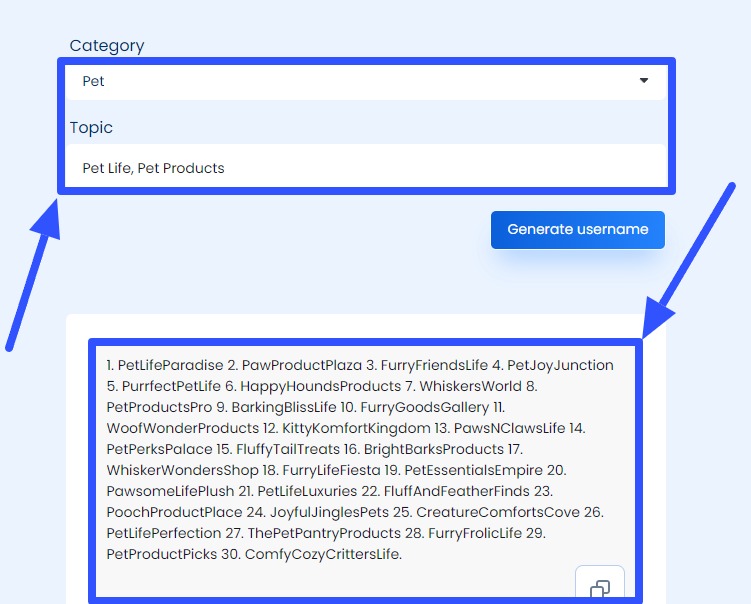
Task: Click the JoyfulJinglesPets username
Action: pyautogui.click(x=329, y=512)
